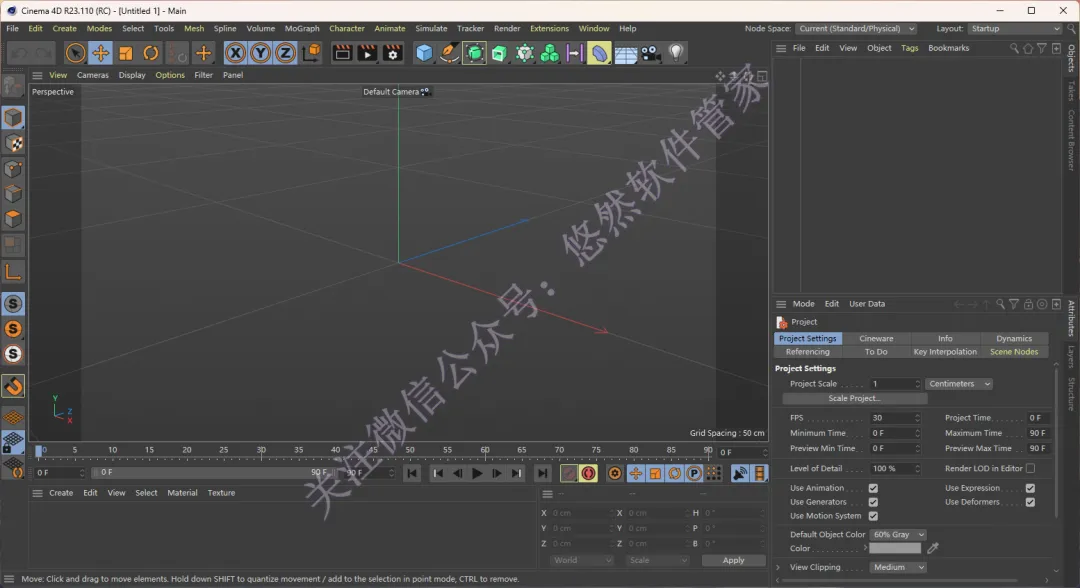Open View Clipping Medium dropdown
Screen dimensions: 1080x588
click(898, 567)
